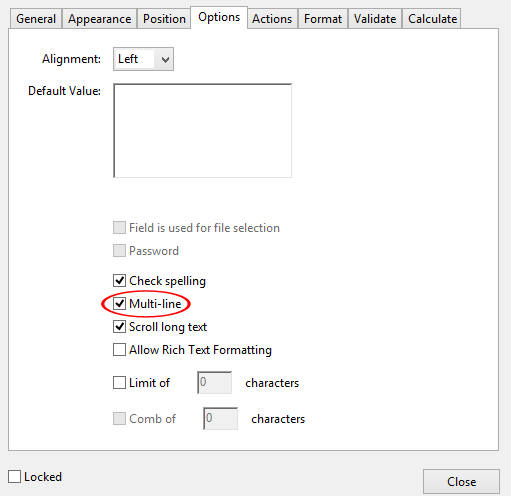Check the Limit of characters checkbox
511x496 pixels.
119,383
